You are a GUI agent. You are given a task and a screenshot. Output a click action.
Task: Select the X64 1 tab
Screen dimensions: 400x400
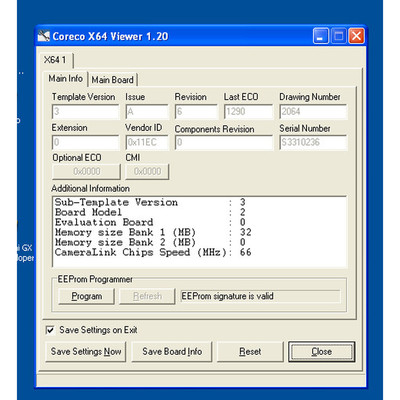(55, 60)
